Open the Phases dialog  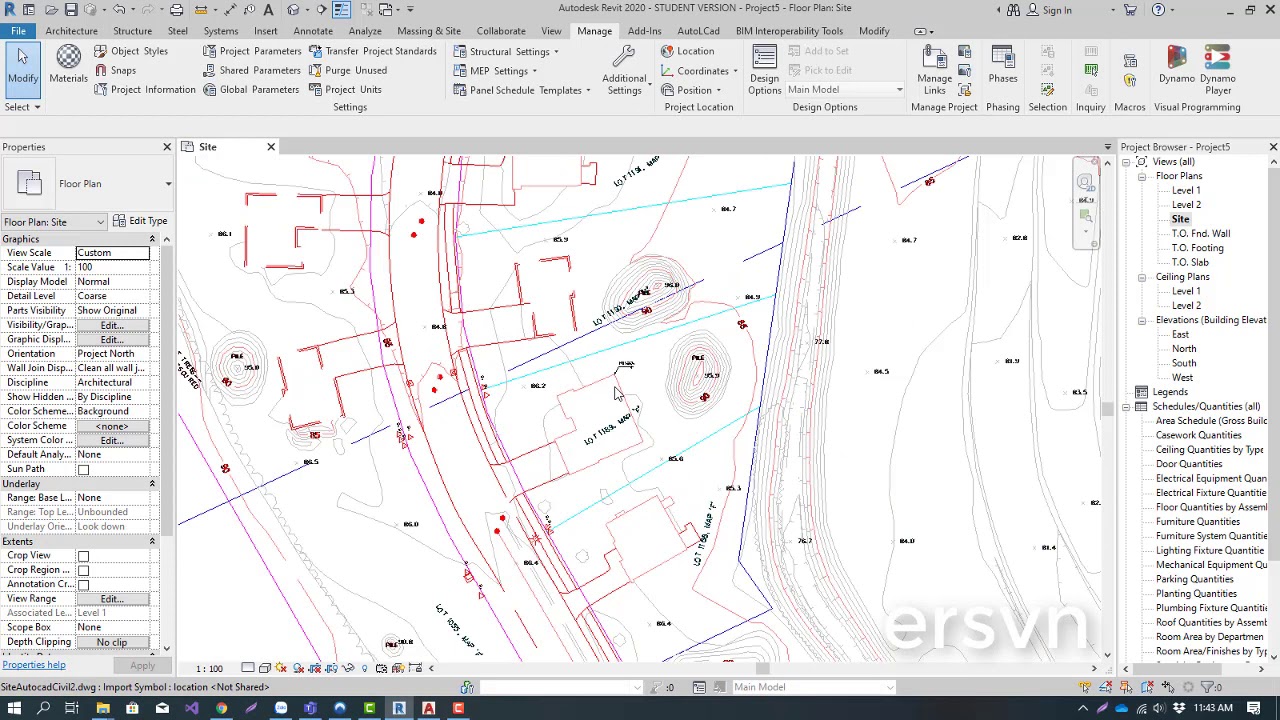pyautogui.click(x=1002, y=64)
